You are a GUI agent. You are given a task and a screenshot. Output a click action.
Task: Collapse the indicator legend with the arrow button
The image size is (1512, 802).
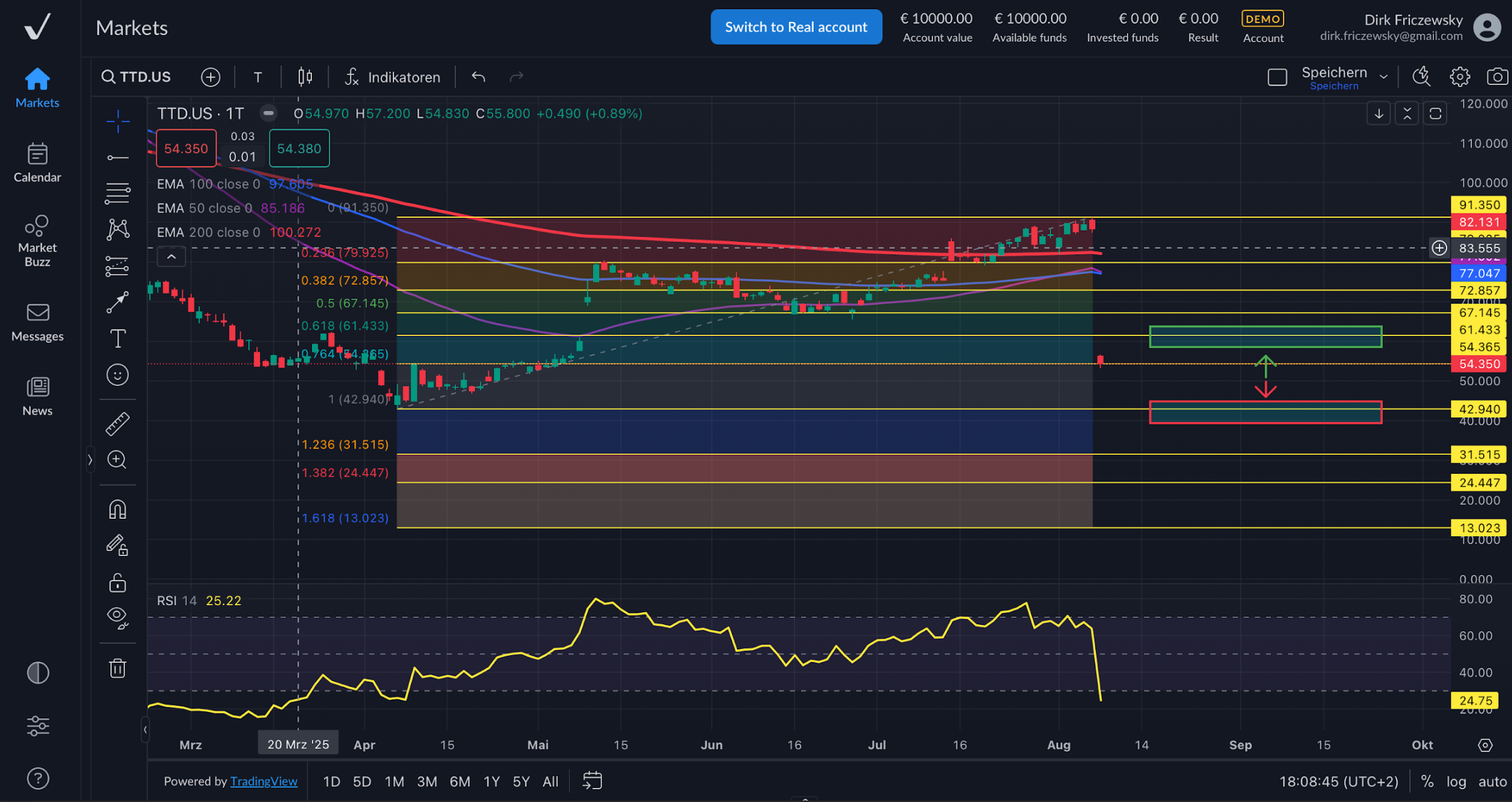[171, 256]
